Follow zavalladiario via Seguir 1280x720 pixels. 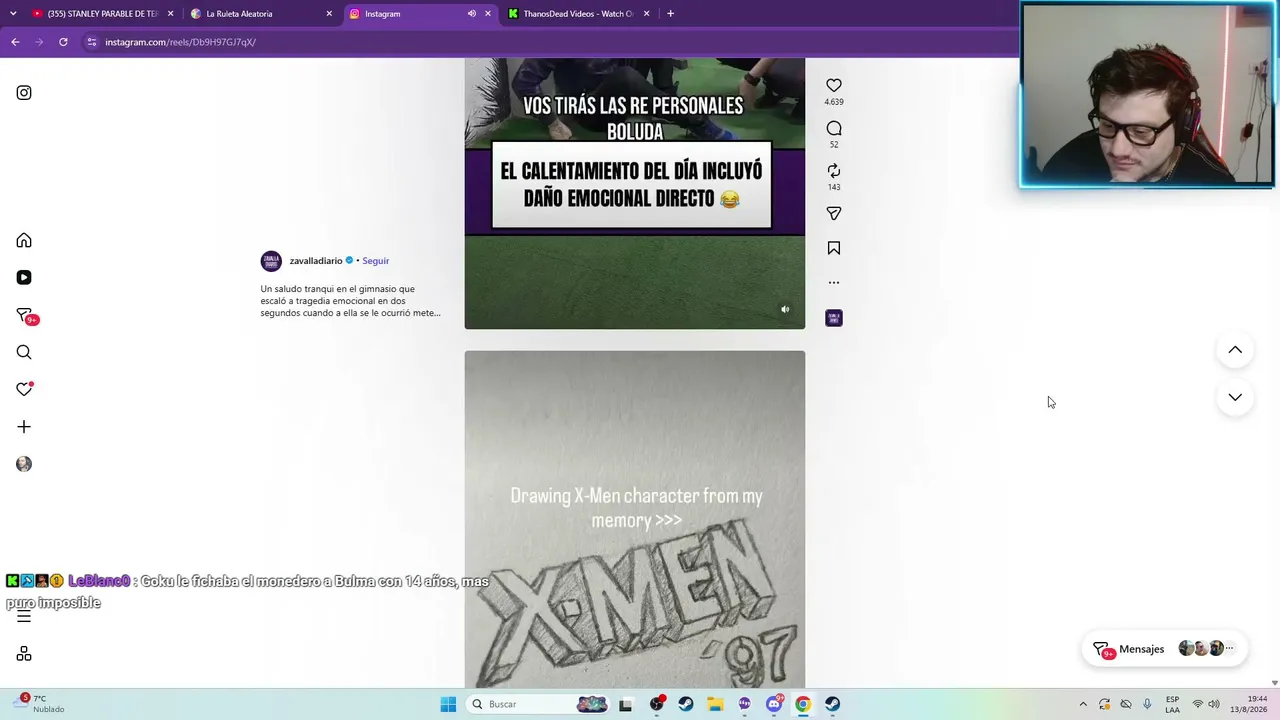(376, 261)
